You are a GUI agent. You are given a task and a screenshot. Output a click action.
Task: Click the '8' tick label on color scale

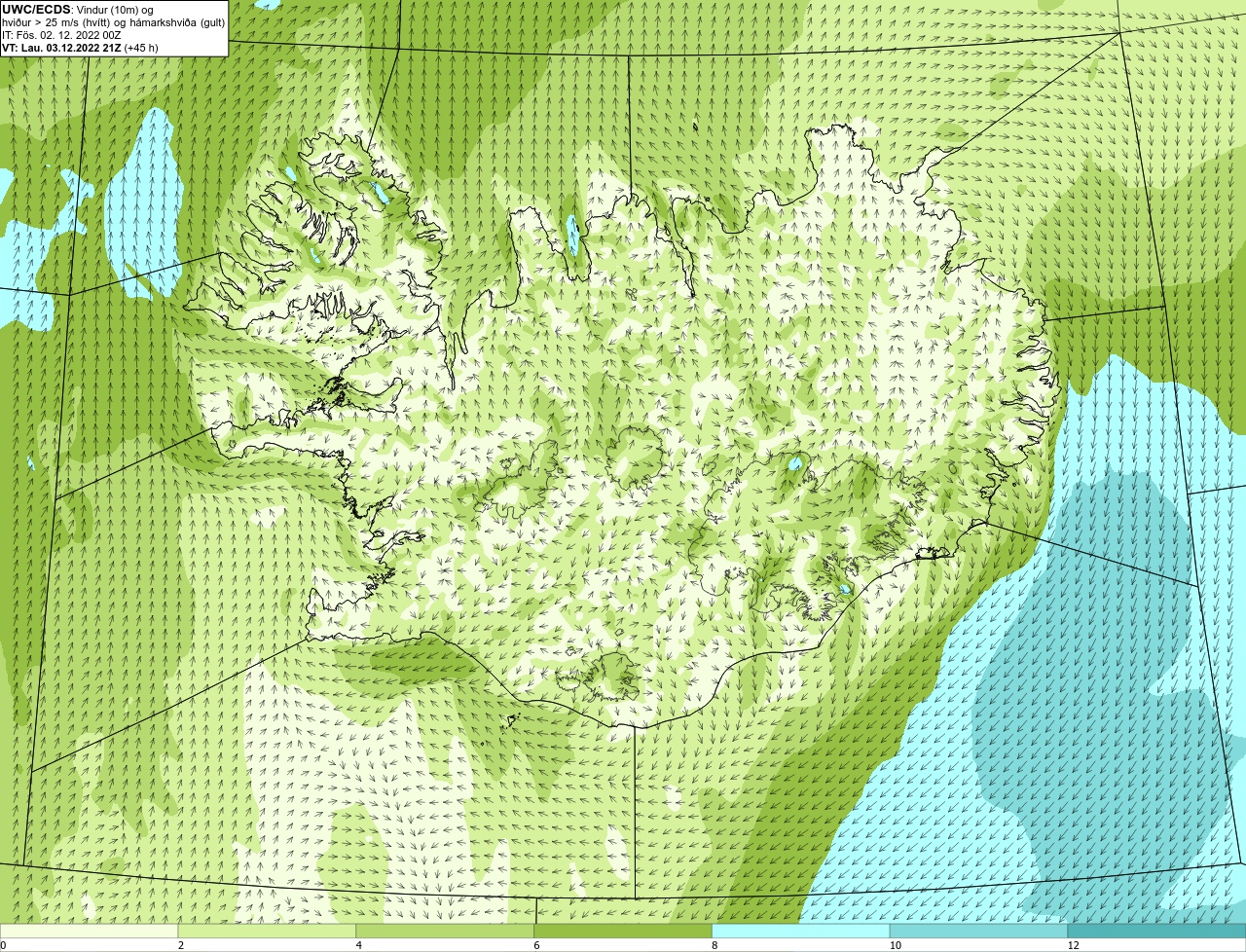(x=715, y=945)
